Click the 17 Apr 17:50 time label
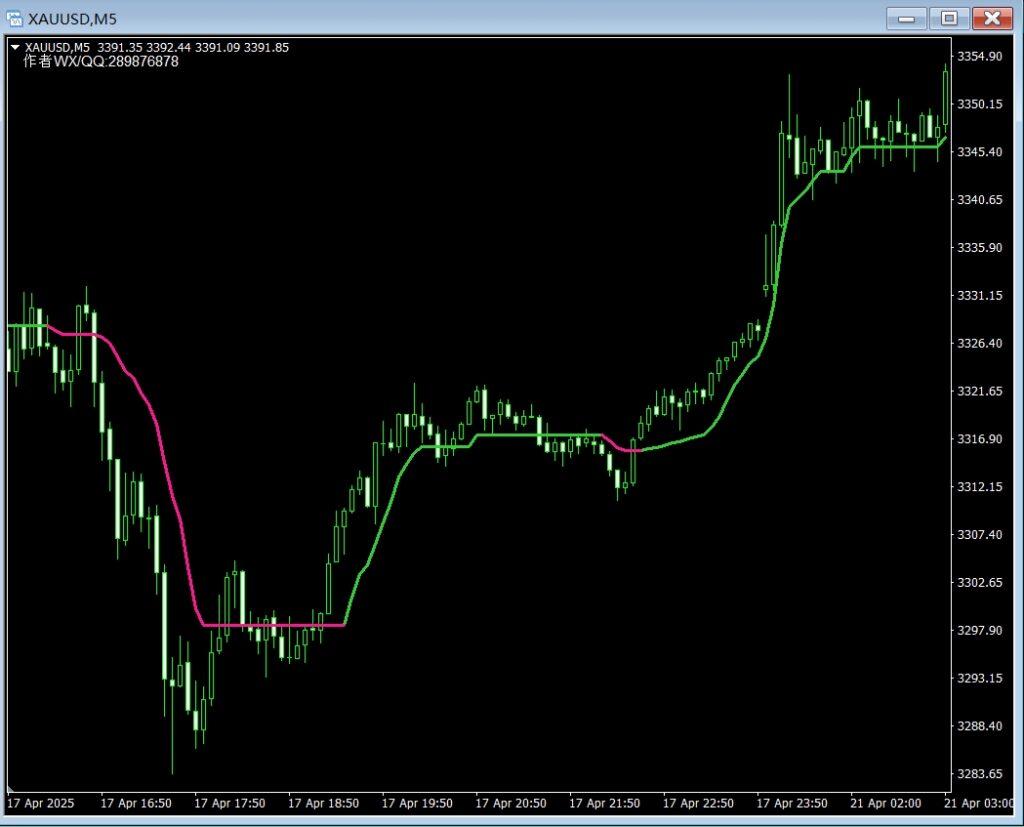Viewport: 1024px width, 827px height. click(229, 803)
